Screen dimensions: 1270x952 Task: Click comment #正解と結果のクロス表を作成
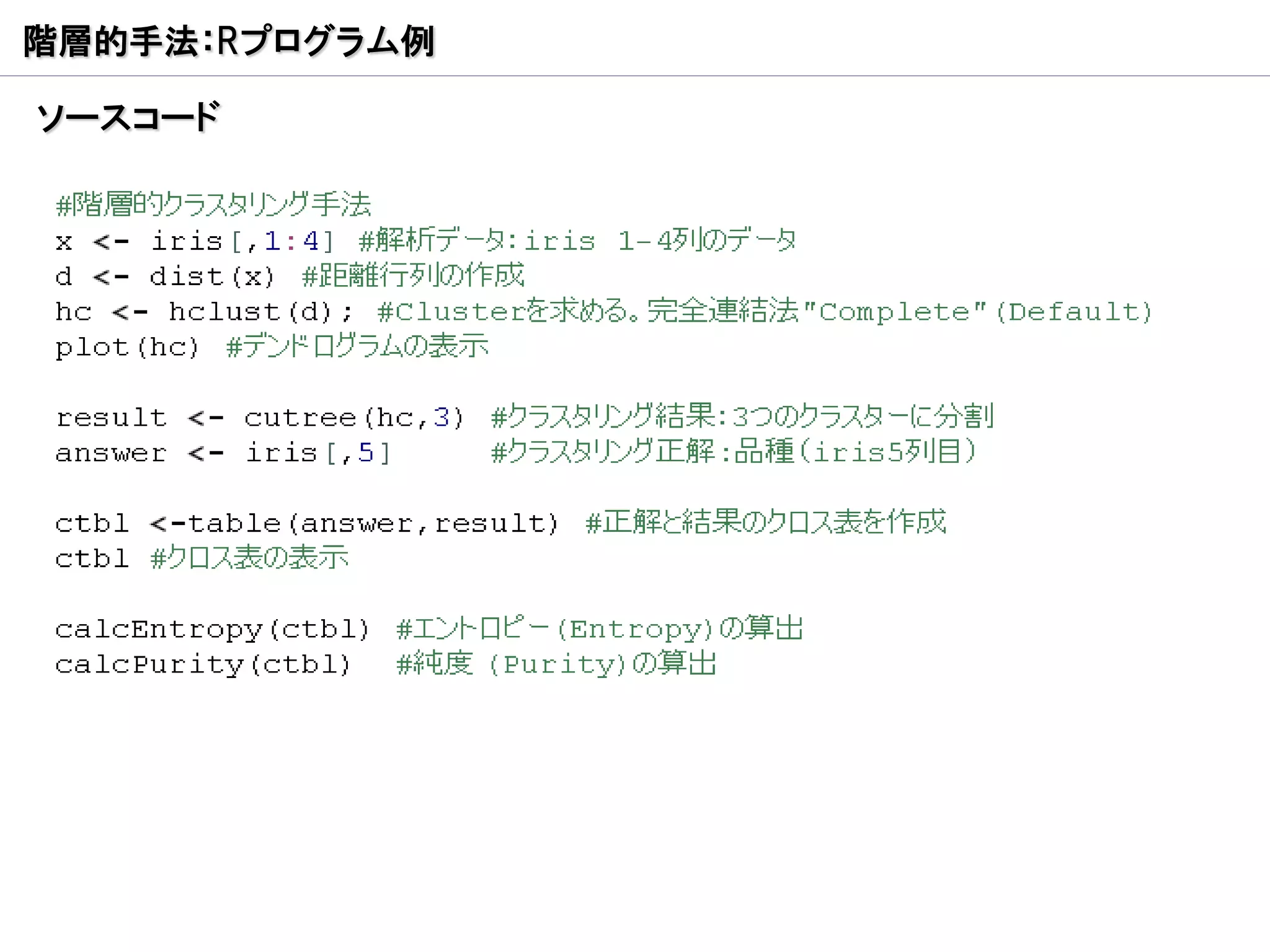pyautogui.click(x=766, y=522)
